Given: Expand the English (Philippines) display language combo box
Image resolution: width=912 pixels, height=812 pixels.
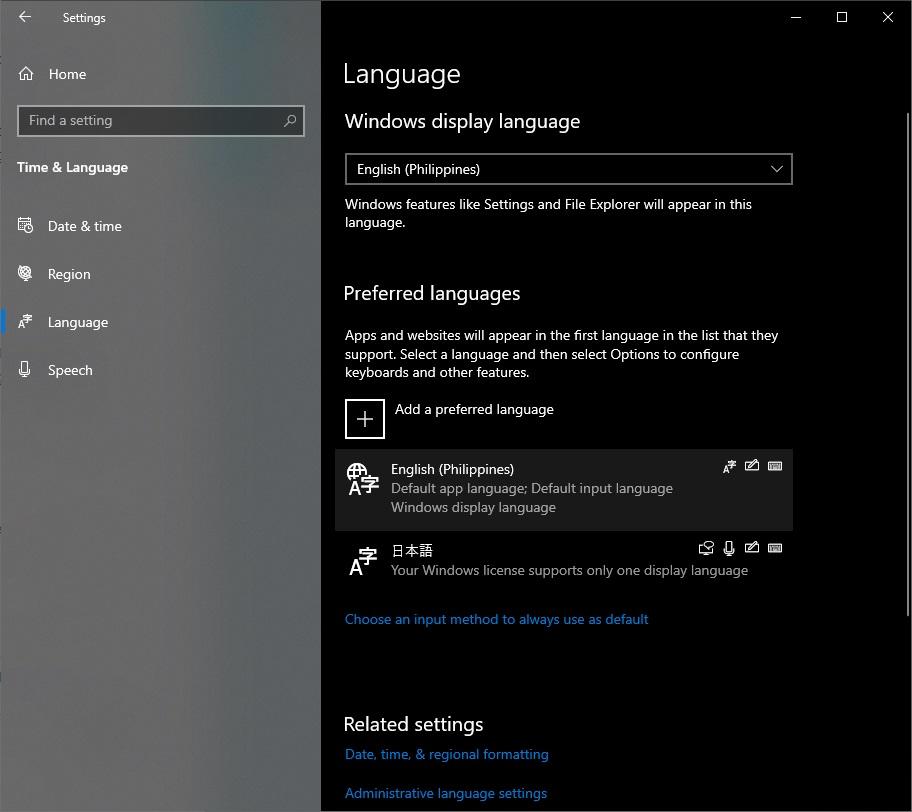Looking at the screenshot, I should (568, 169).
